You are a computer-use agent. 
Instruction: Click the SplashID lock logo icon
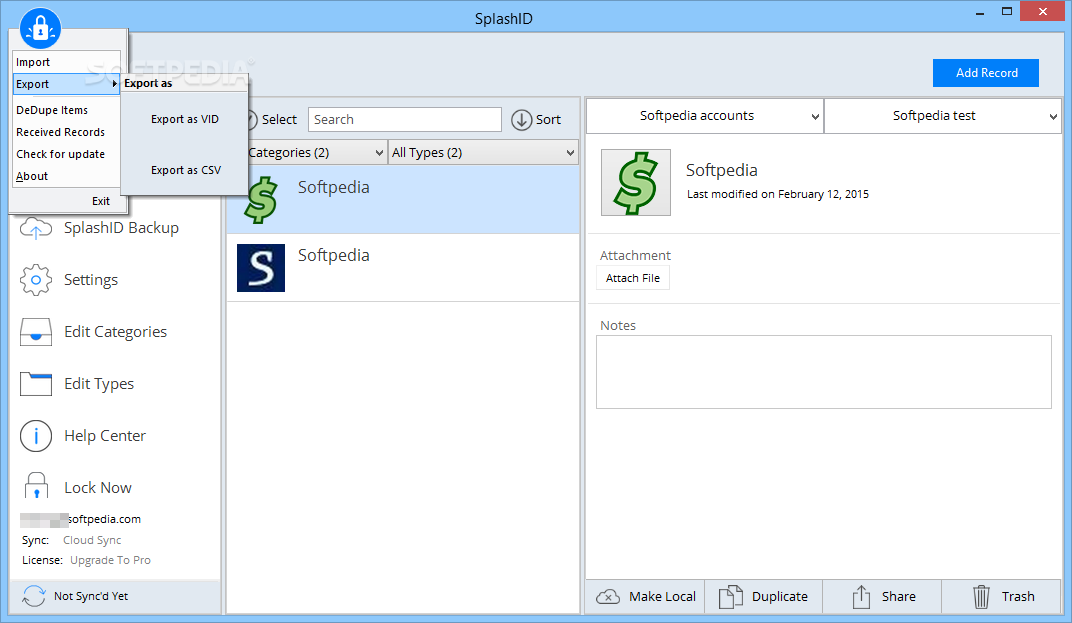tap(40, 28)
